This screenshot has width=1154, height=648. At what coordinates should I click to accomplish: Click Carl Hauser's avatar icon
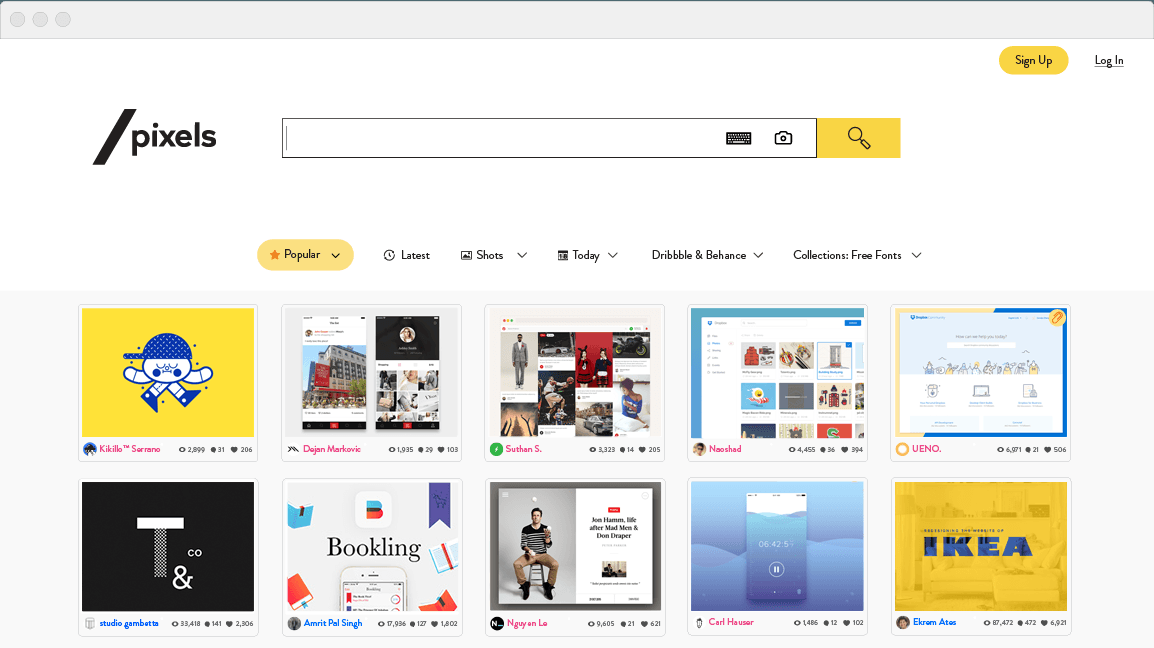699,623
